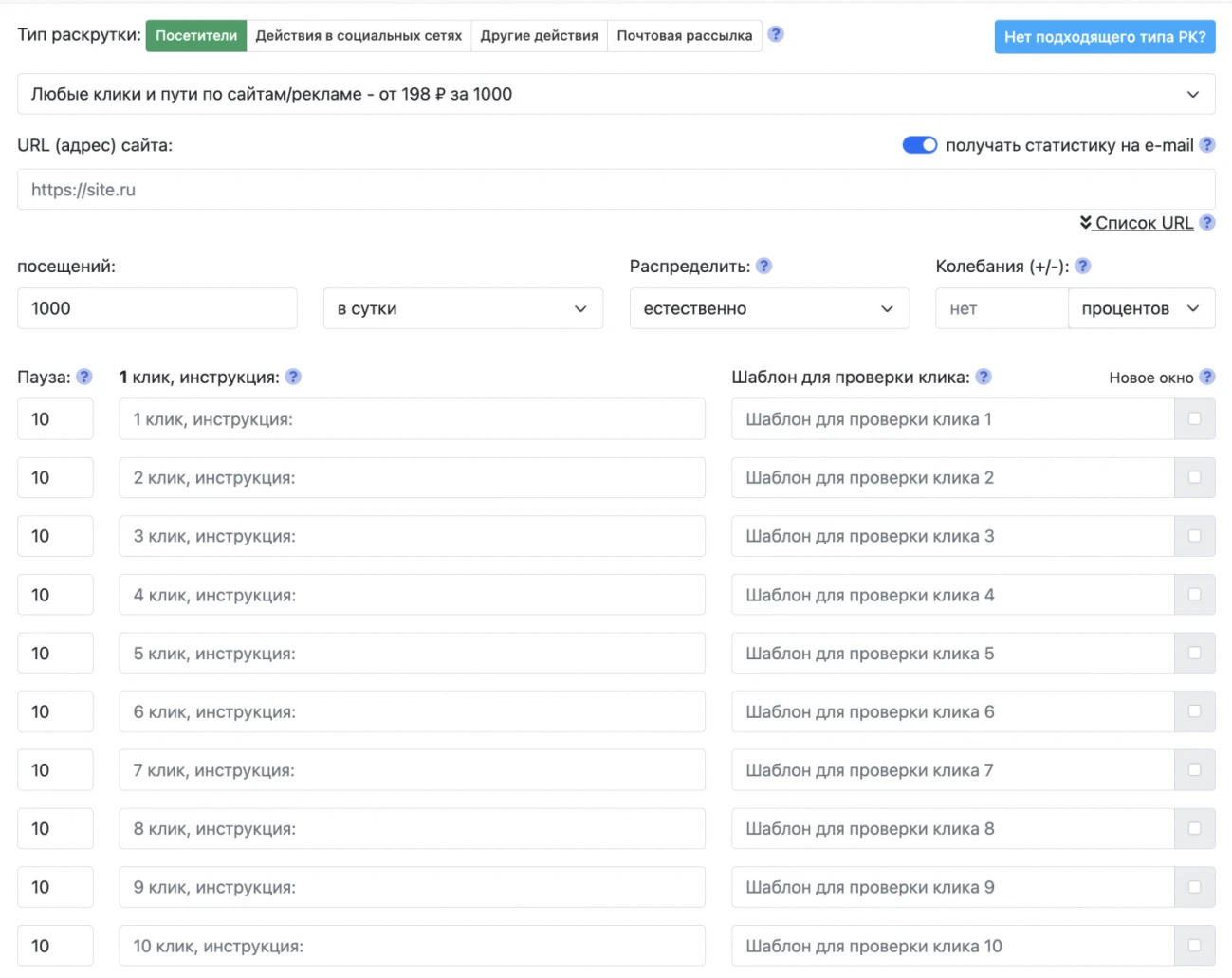The image size is (1232, 978).
Task: Expand the 'естественно' distribution dropdown
Action: pos(768,308)
